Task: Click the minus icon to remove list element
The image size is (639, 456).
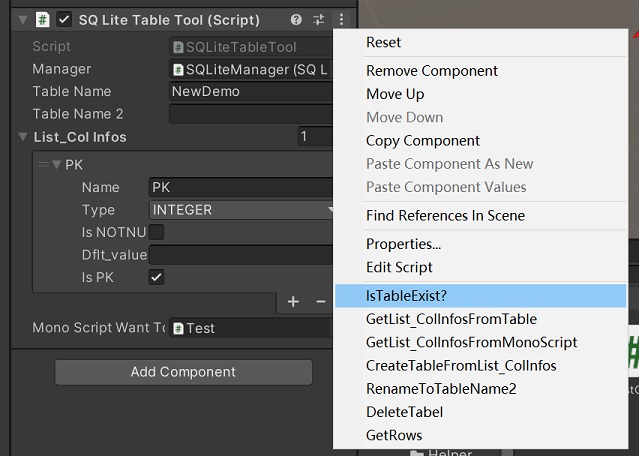Action: 321,301
